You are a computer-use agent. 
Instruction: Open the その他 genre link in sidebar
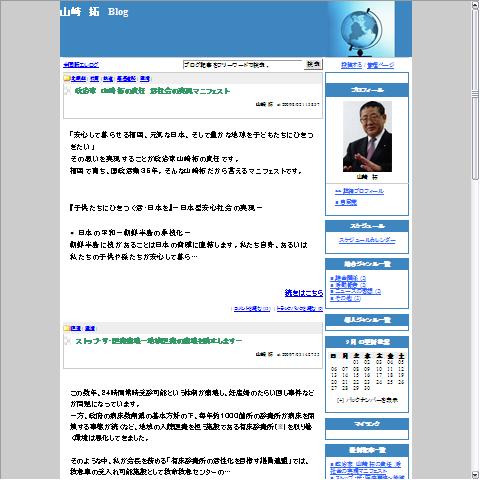click(x=345, y=298)
